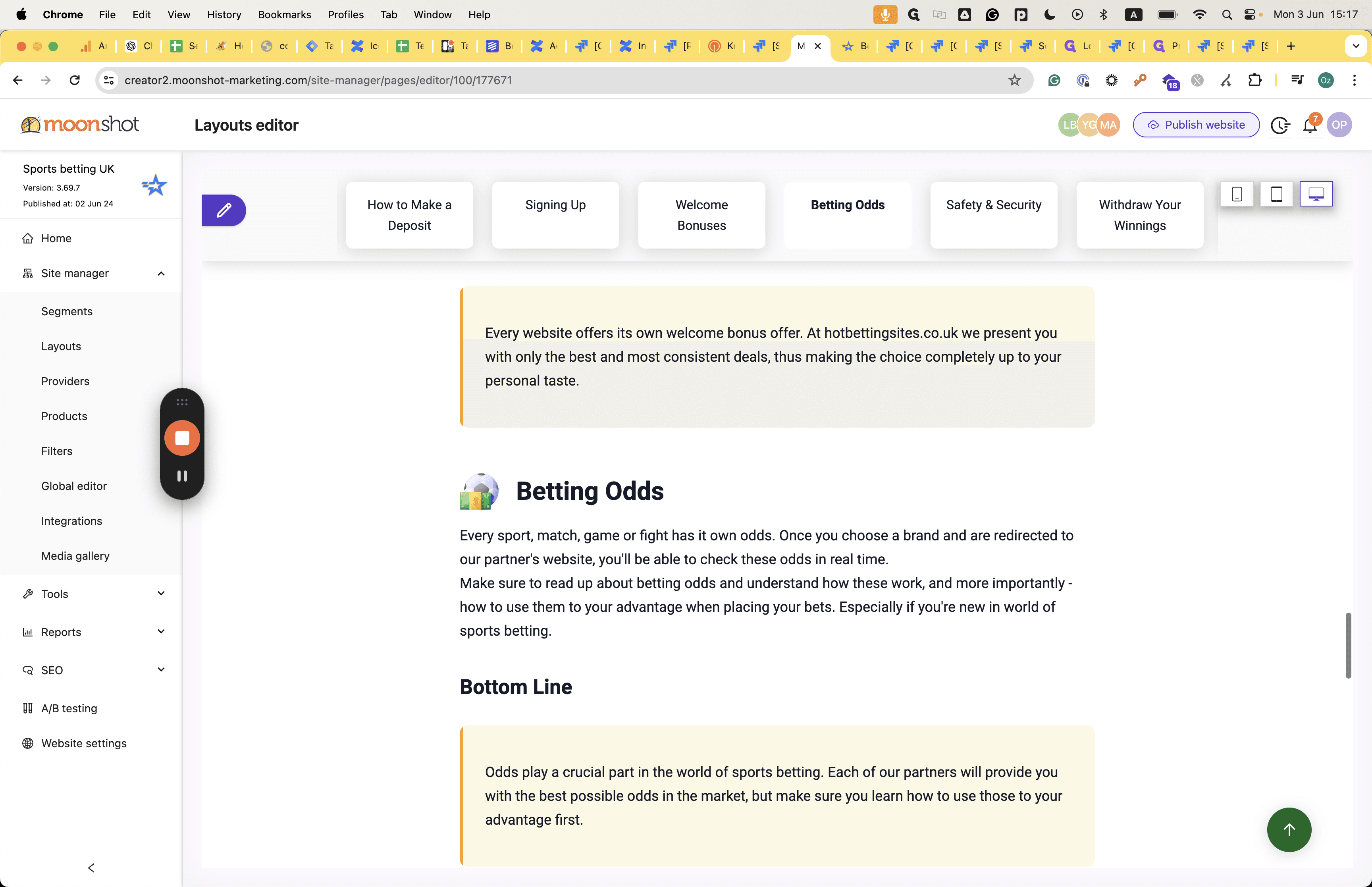Pause the screen recording
The image size is (1372, 887).
click(x=182, y=476)
